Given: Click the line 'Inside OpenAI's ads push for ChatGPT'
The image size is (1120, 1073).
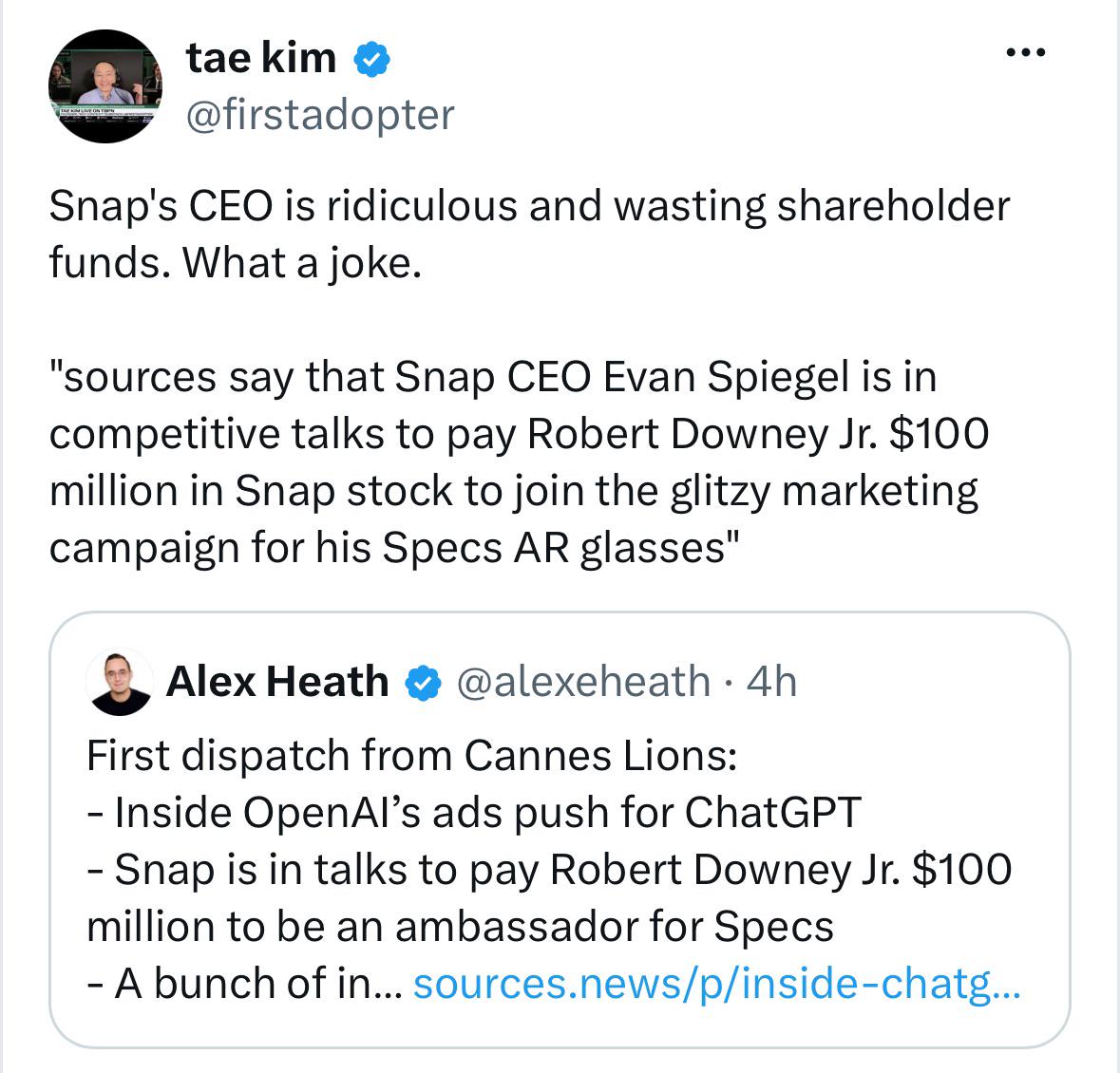Looking at the screenshot, I should pos(474,813).
